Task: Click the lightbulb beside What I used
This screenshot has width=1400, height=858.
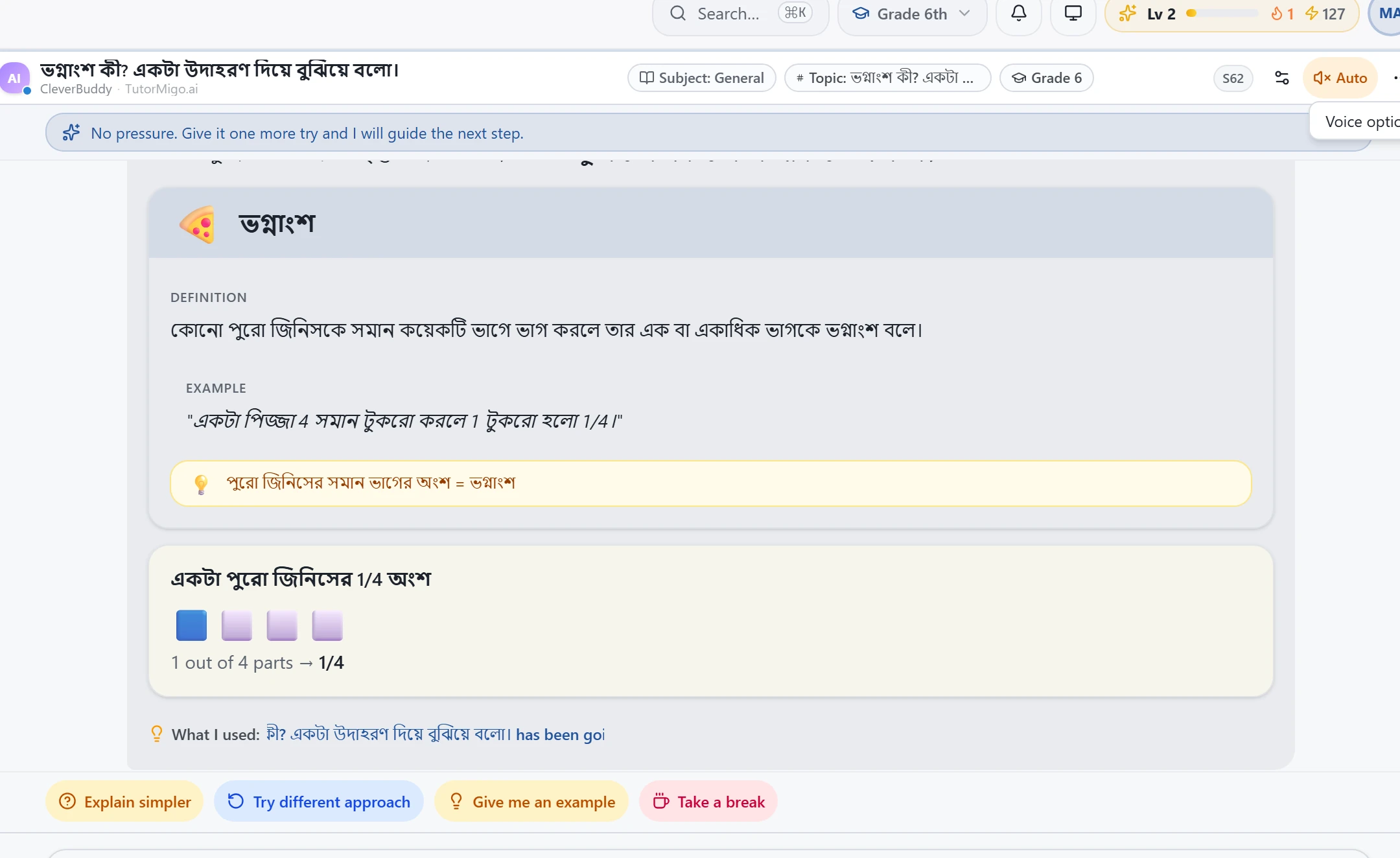Action: pyautogui.click(x=156, y=734)
